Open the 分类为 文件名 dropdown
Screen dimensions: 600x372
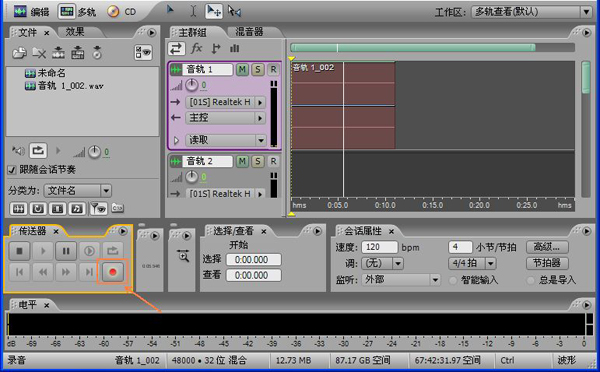click(78, 190)
